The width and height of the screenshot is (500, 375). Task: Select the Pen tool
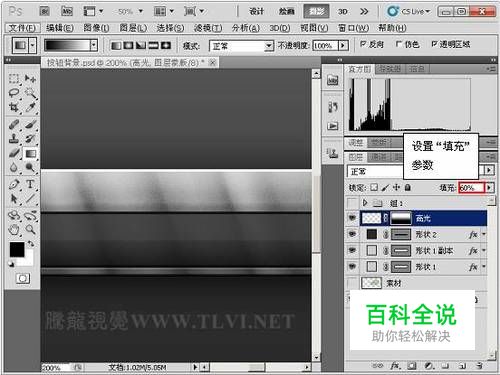pos(14,184)
